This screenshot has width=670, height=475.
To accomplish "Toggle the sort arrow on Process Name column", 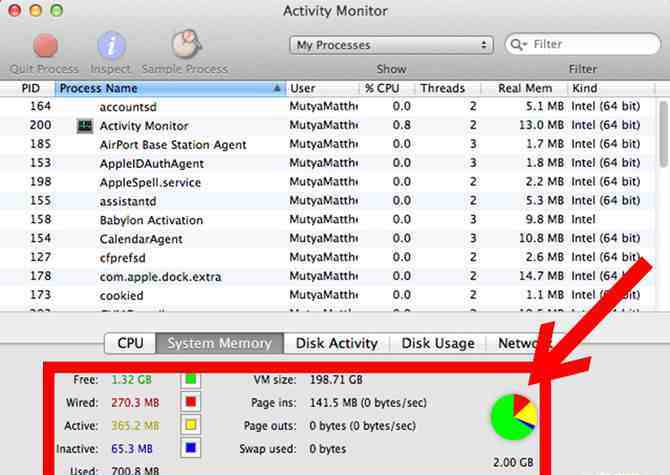I will (x=277, y=88).
